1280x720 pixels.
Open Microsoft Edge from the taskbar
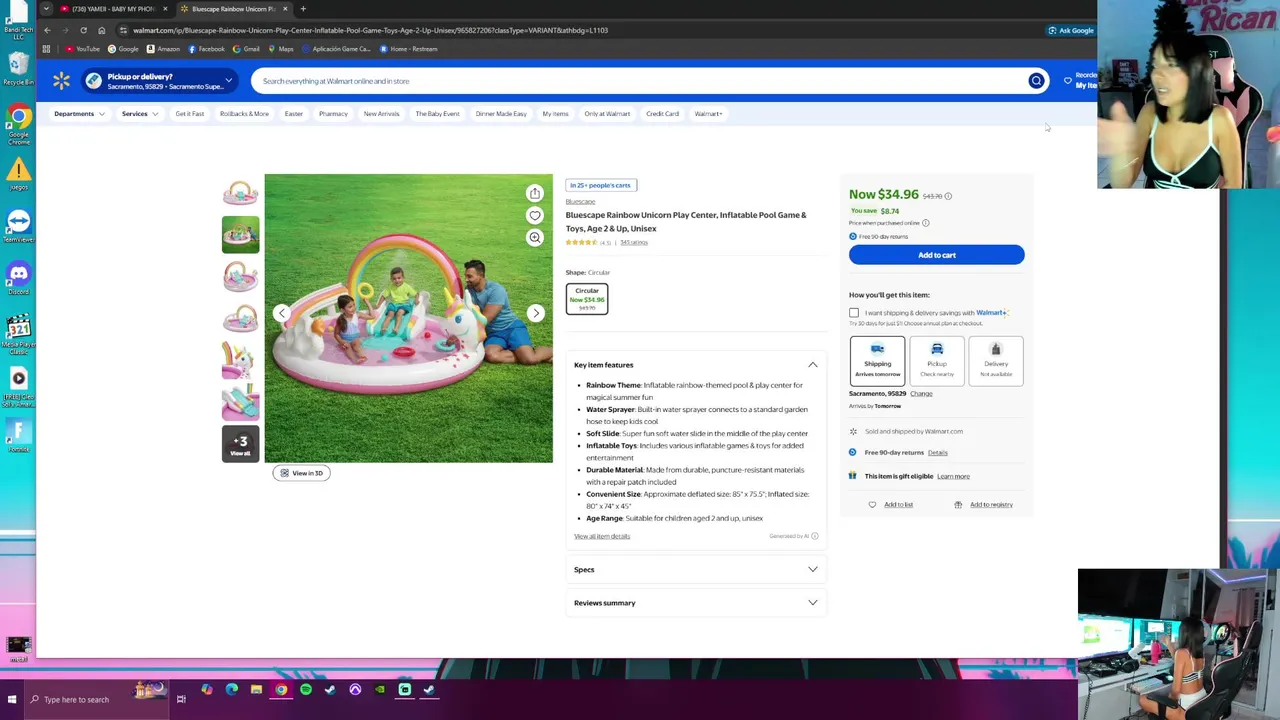[x=232, y=689]
